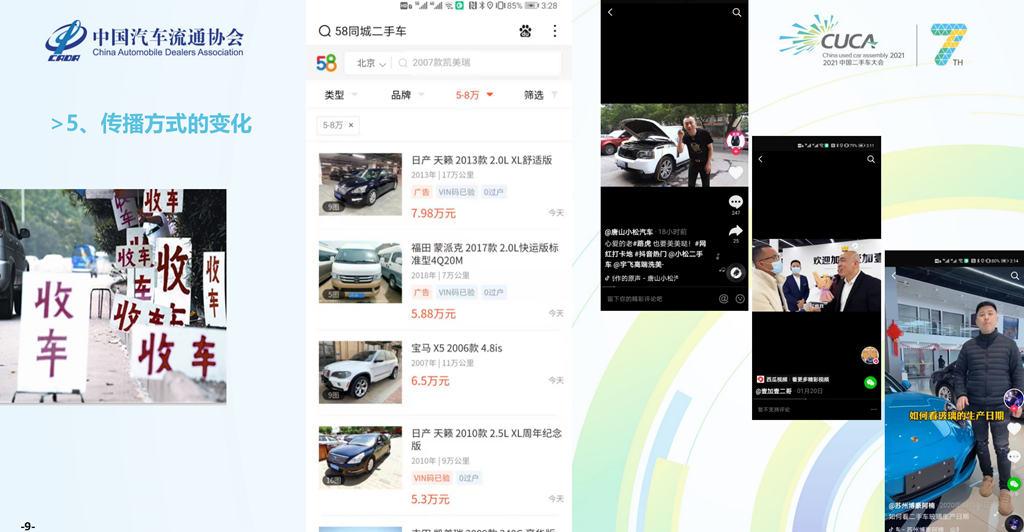The image size is (1024, 532).
Task: Open the @唐山小松汽车 profile name
Action: tap(628, 232)
